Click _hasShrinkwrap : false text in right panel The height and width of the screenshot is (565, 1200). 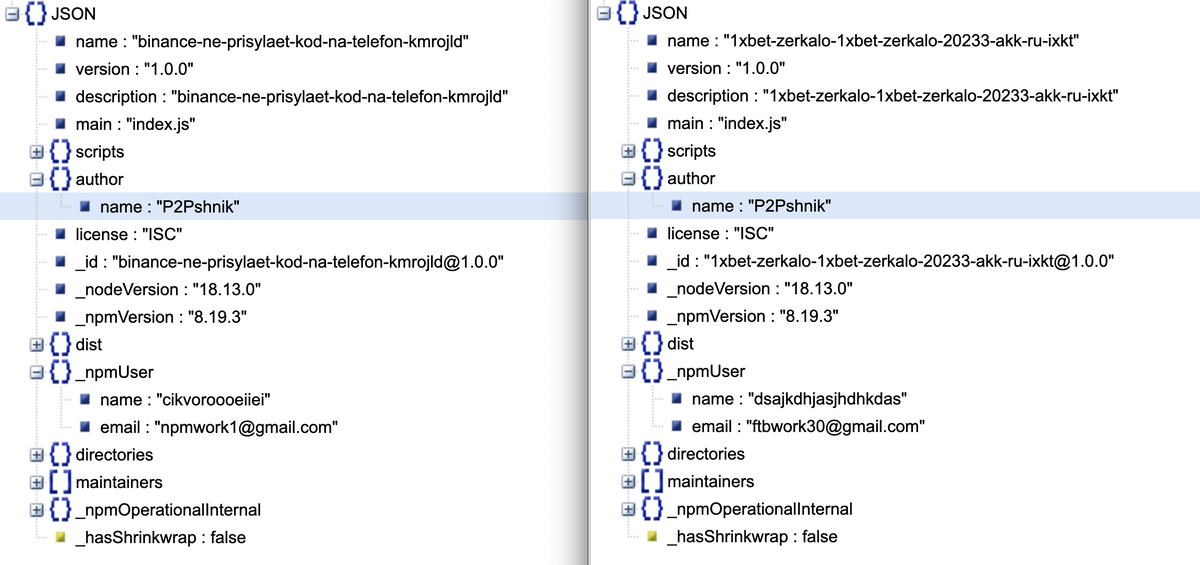[x=753, y=537]
